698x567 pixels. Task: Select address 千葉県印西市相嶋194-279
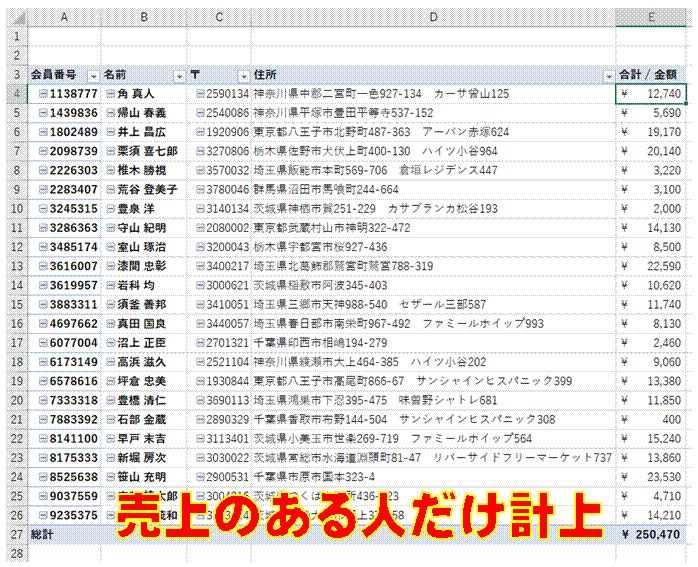tap(433, 342)
